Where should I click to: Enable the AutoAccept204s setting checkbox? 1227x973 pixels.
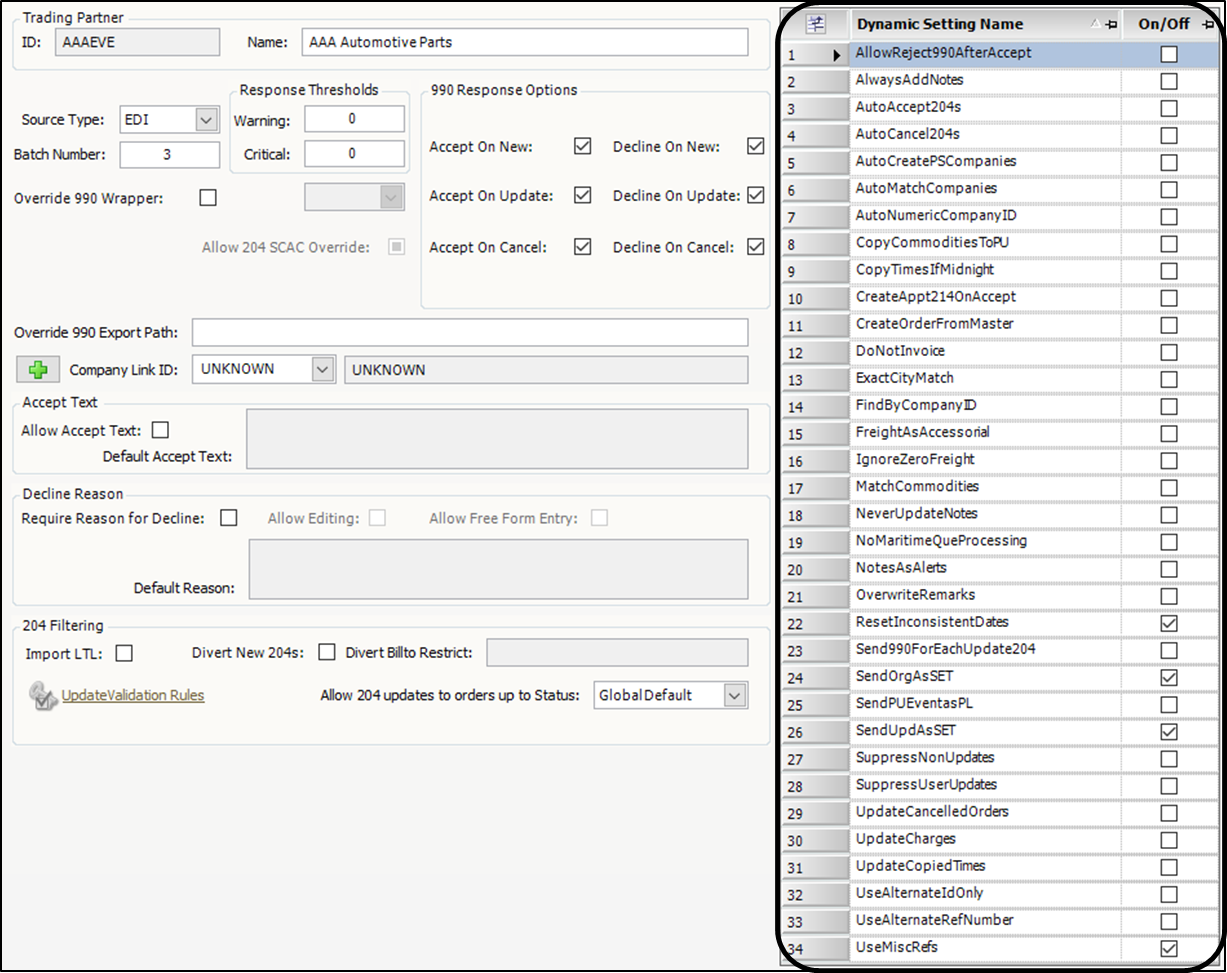pyautogui.click(x=1168, y=108)
